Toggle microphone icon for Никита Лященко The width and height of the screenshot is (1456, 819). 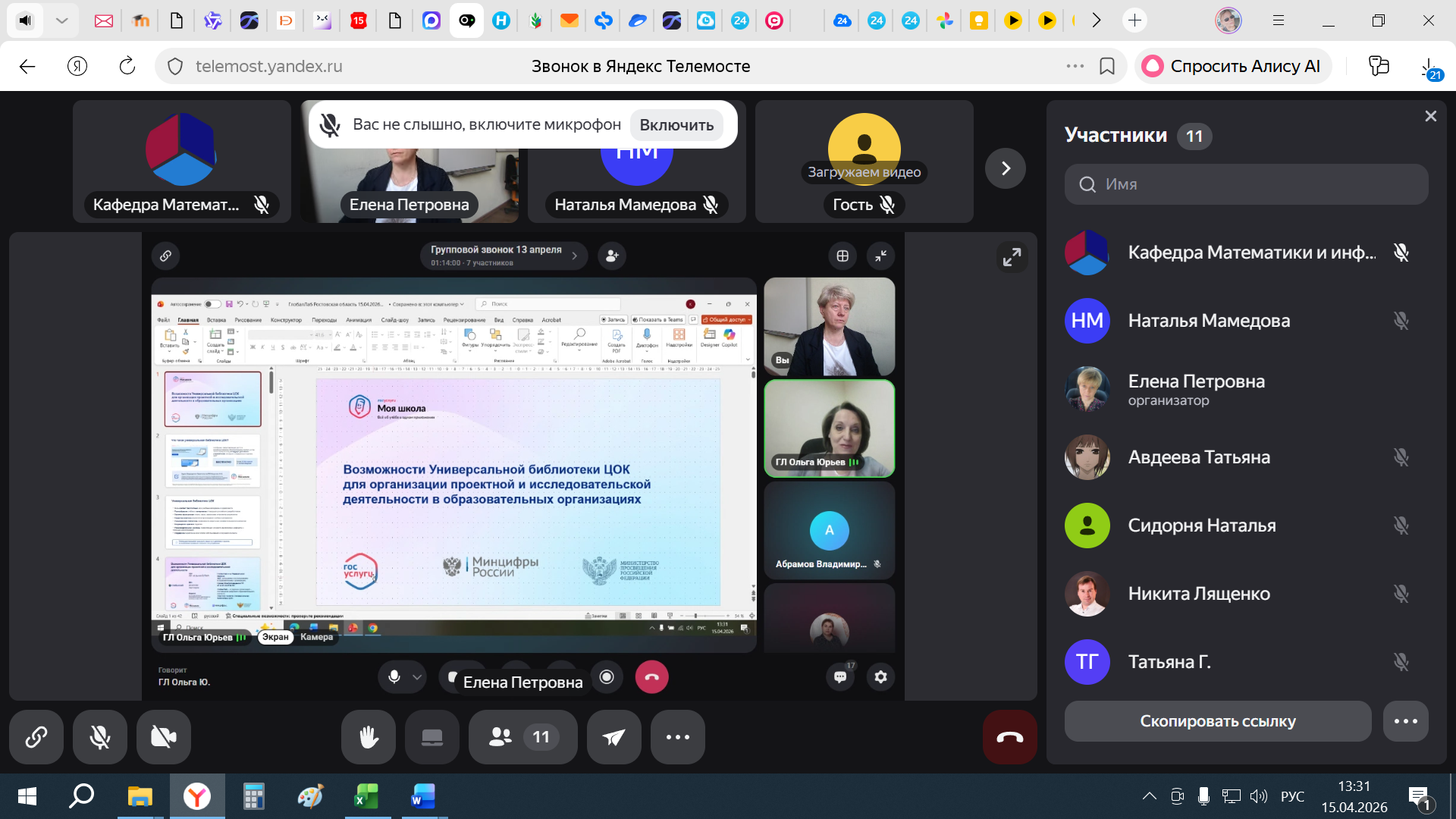[x=1401, y=594]
